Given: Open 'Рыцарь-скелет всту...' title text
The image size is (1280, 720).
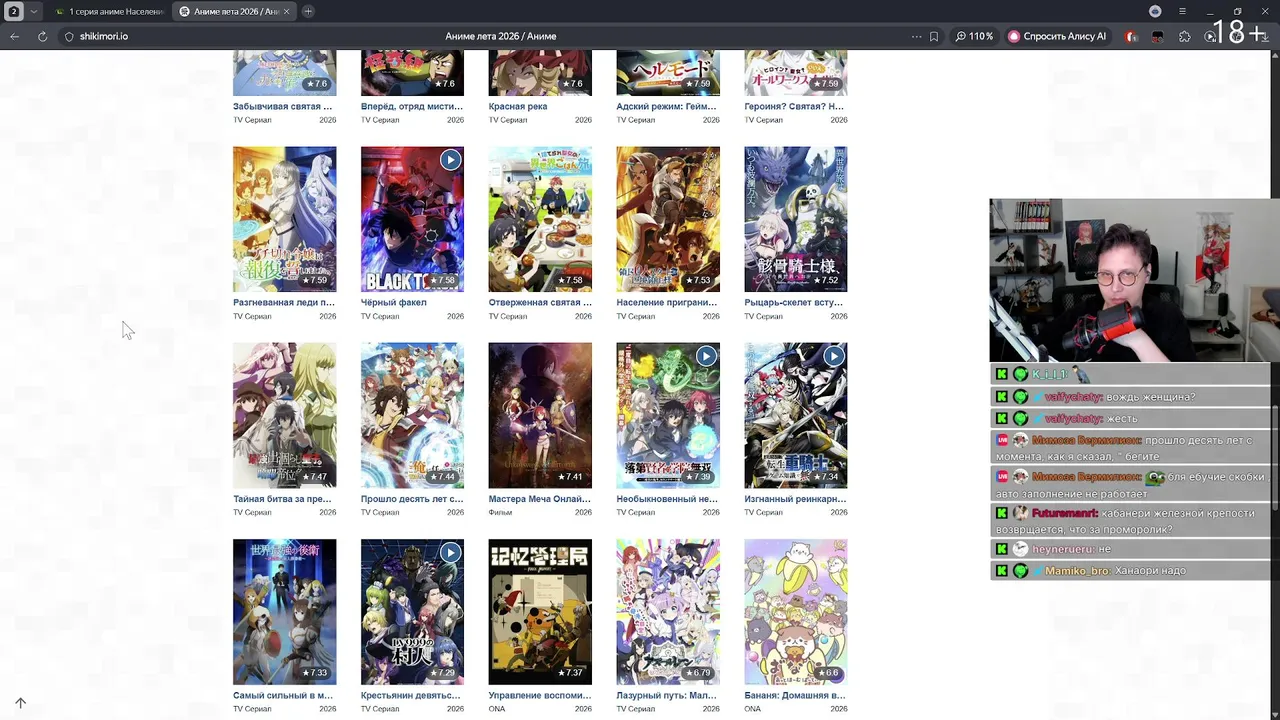Looking at the screenshot, I should click(794, 302).
